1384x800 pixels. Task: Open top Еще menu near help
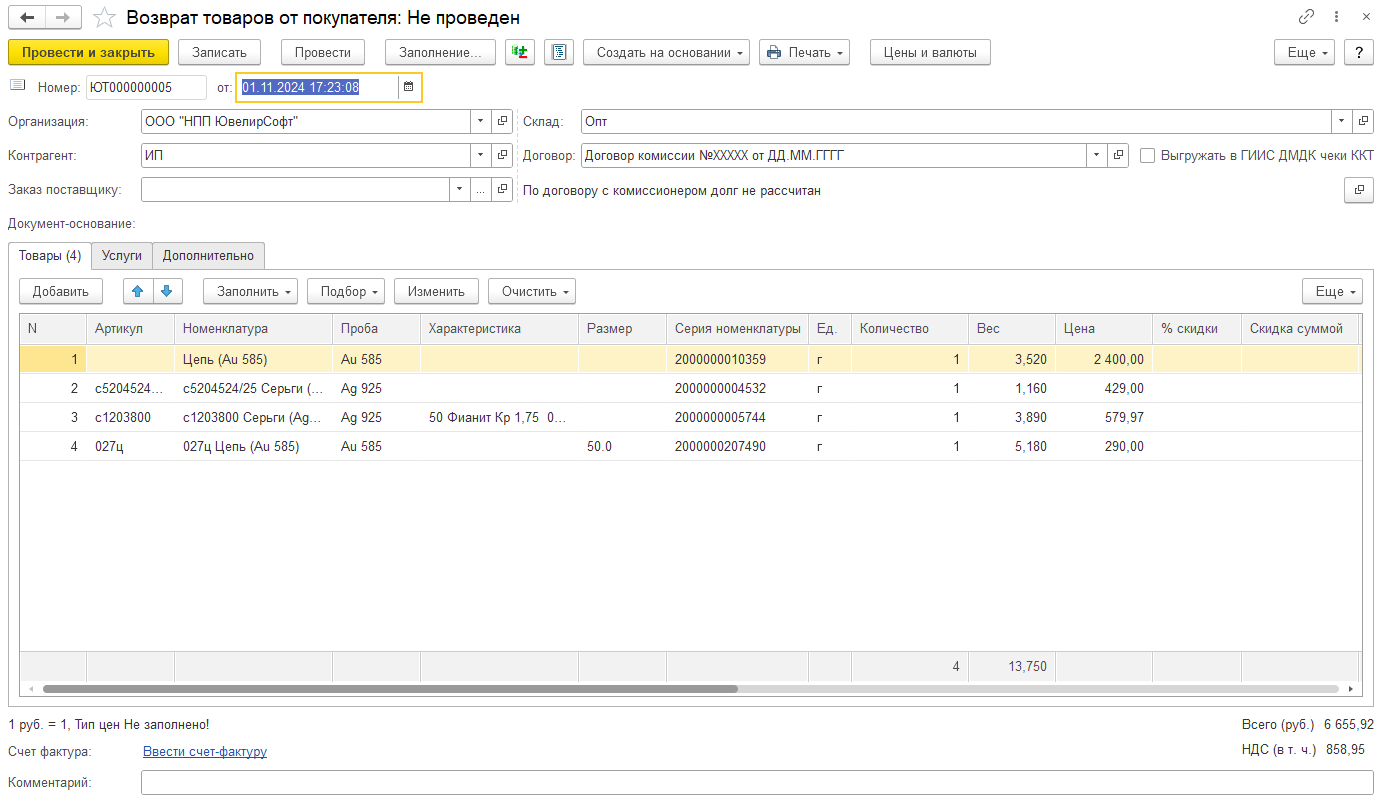(1304, 52)
